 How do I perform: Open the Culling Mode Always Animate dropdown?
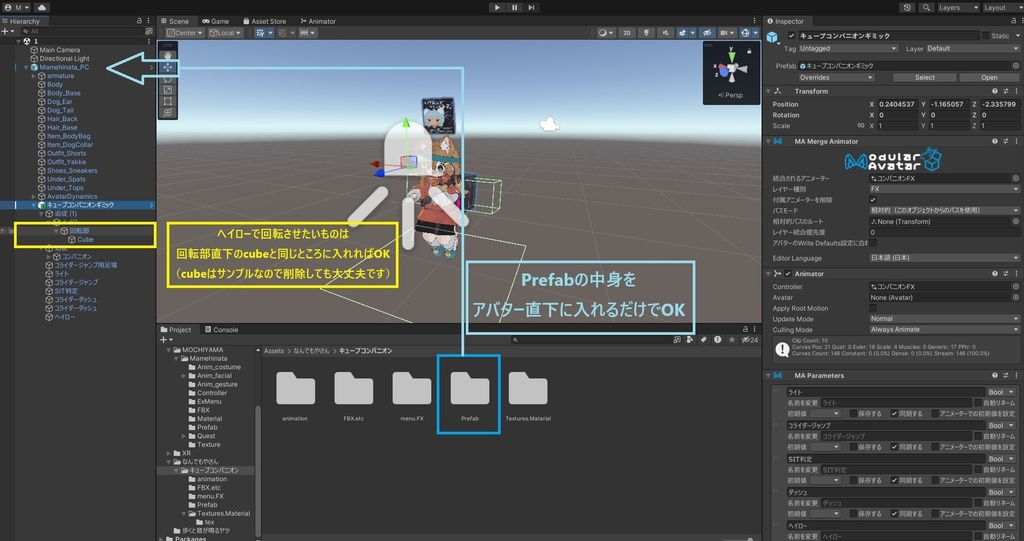[944, 329]
